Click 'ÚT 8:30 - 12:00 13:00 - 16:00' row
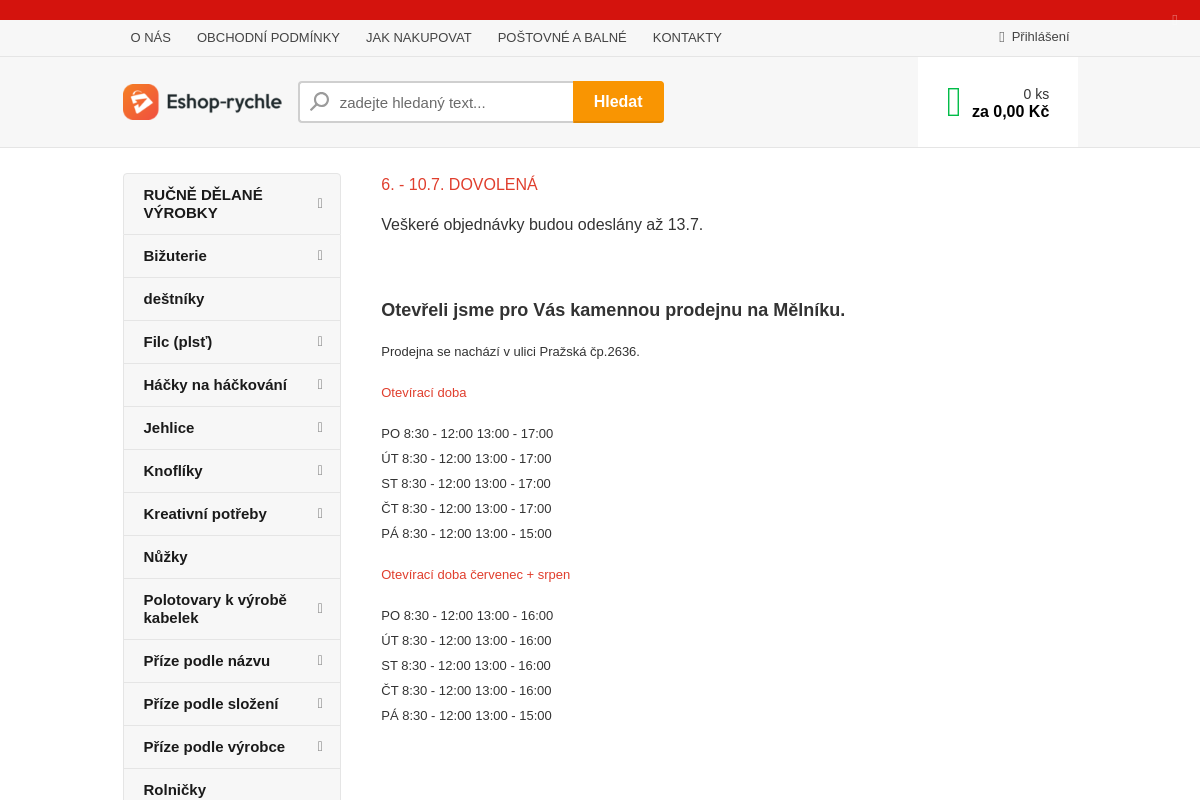The height and width of the screenshot is (800, 1200). pyautogui.click(x=466, y=641)
